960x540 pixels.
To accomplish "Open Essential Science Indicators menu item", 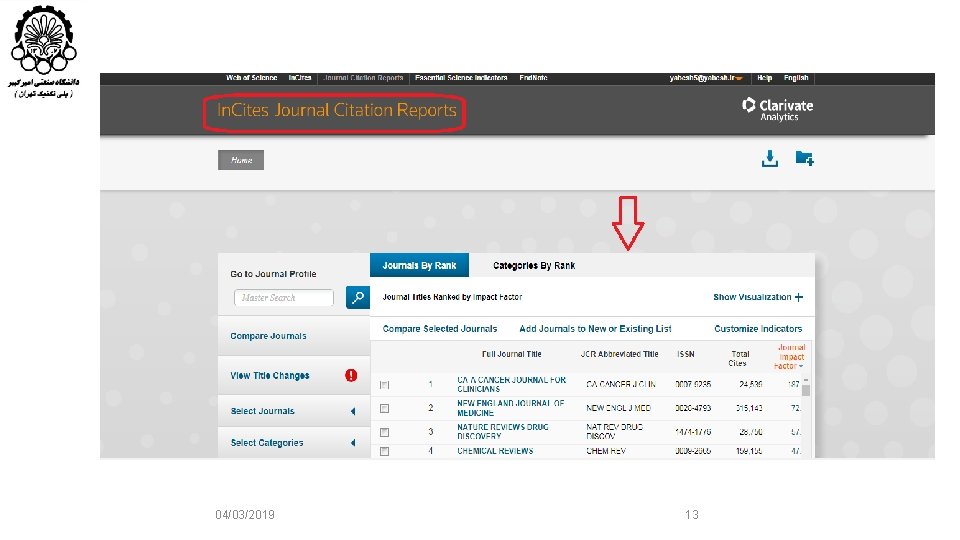I will click(x=461, y=78).
